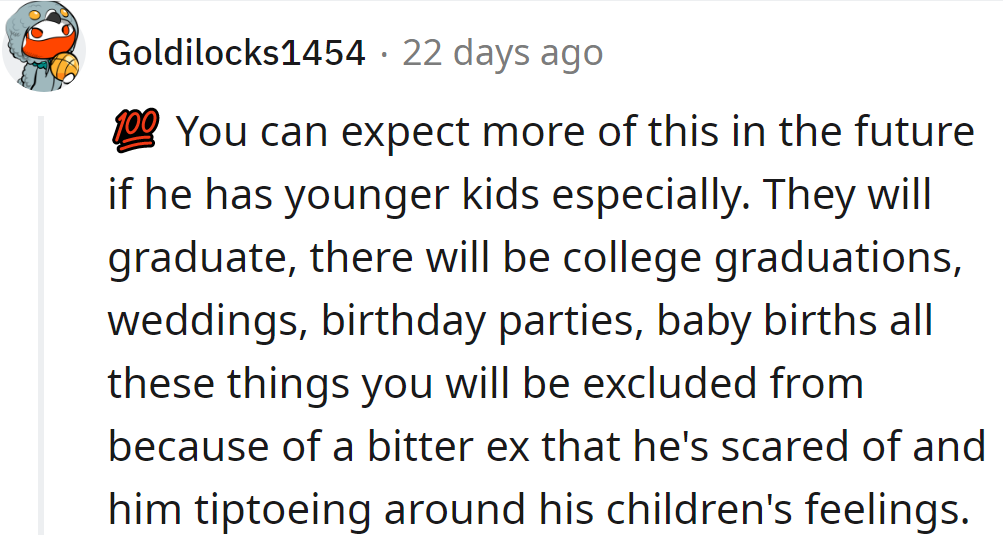Click the orange basketball on the avatar
The width and height of the screenshot is (1003, 535).
(66, 67)
